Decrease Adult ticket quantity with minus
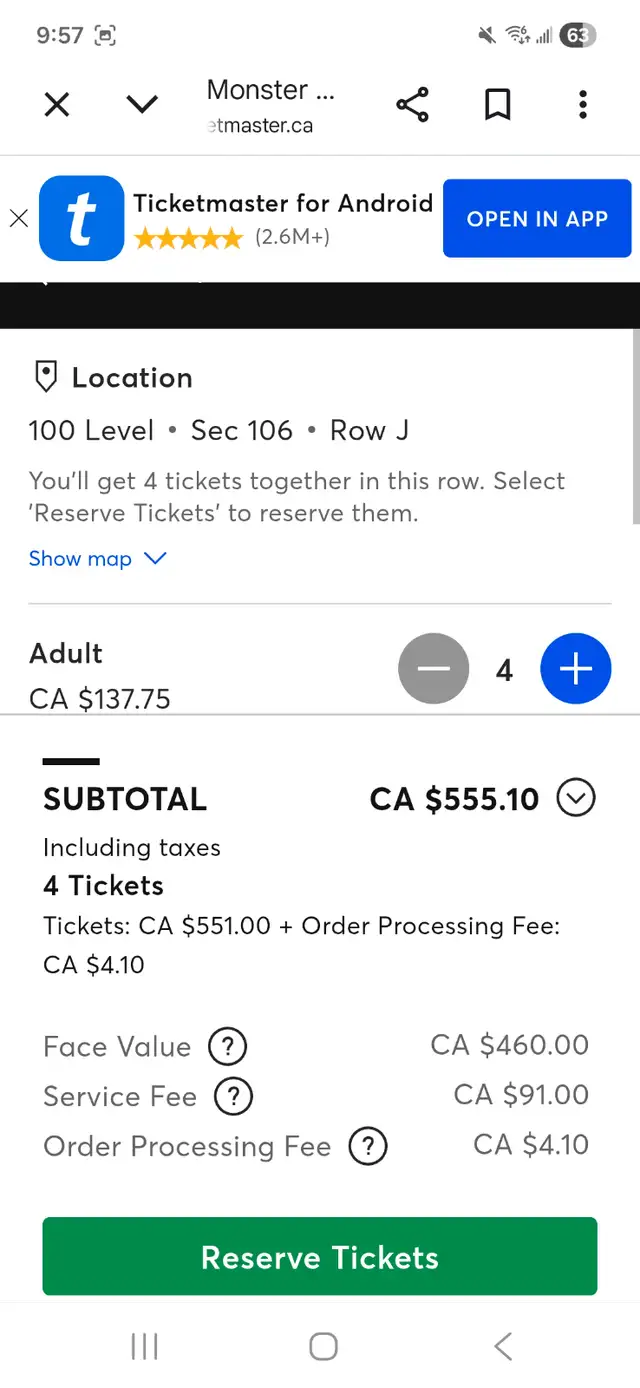This screenshot has height=1388, width=640. click(x=434, y=669)
